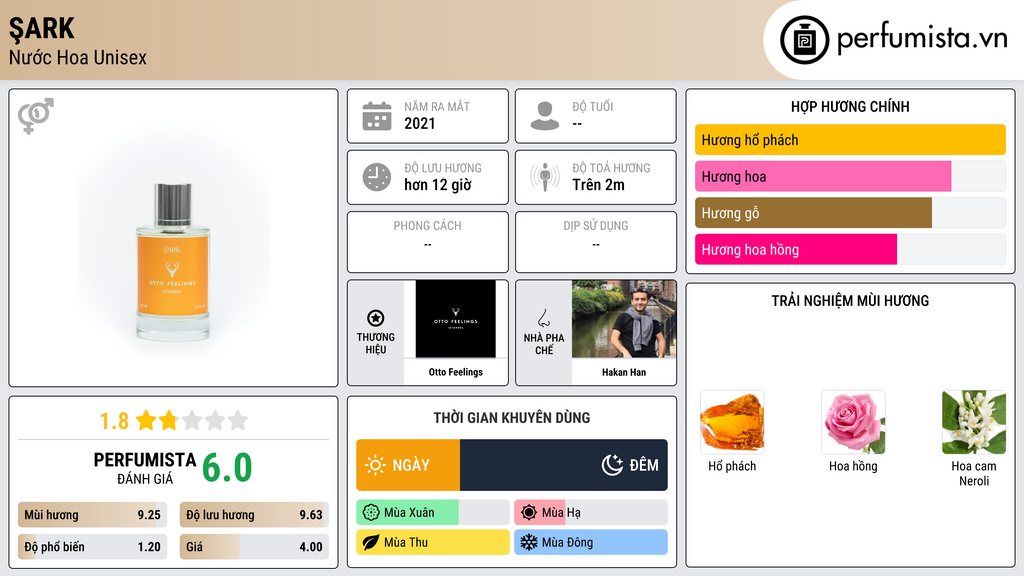Screen dimensions: 1024x576
Task: Click the unisex gender symbol icon
Action: 36,116
